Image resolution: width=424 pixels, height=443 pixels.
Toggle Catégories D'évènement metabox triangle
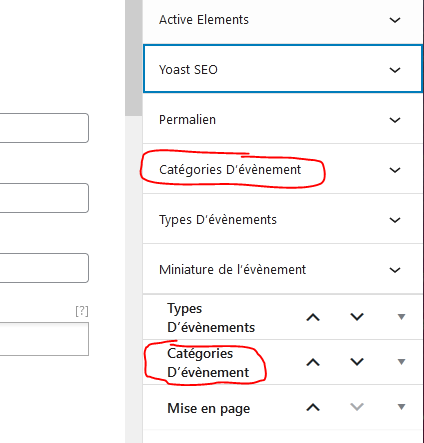[x=401, y=362]
